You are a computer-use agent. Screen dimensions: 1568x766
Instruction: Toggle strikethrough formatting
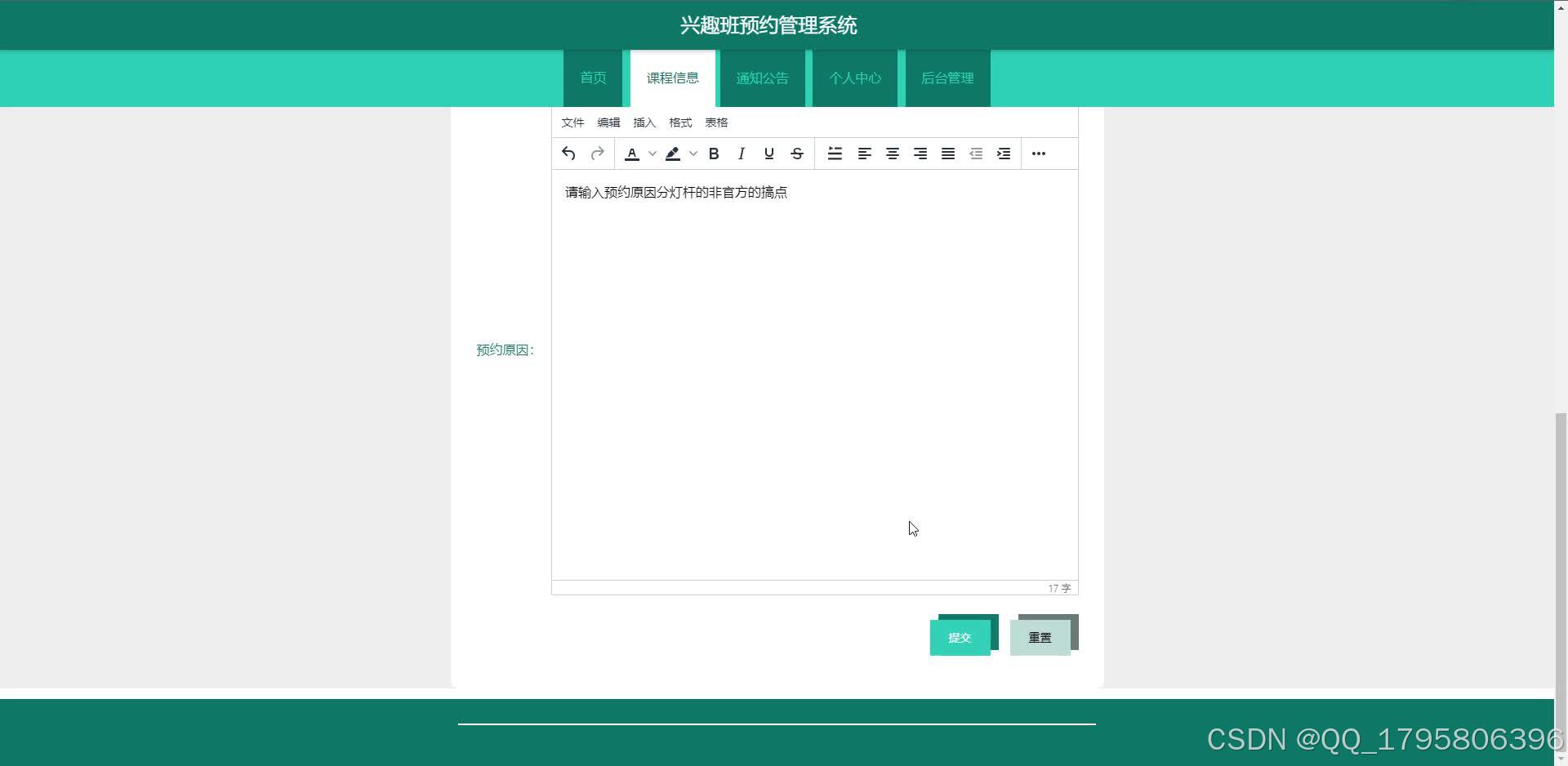pyautogui.click(x=797, y=154)
